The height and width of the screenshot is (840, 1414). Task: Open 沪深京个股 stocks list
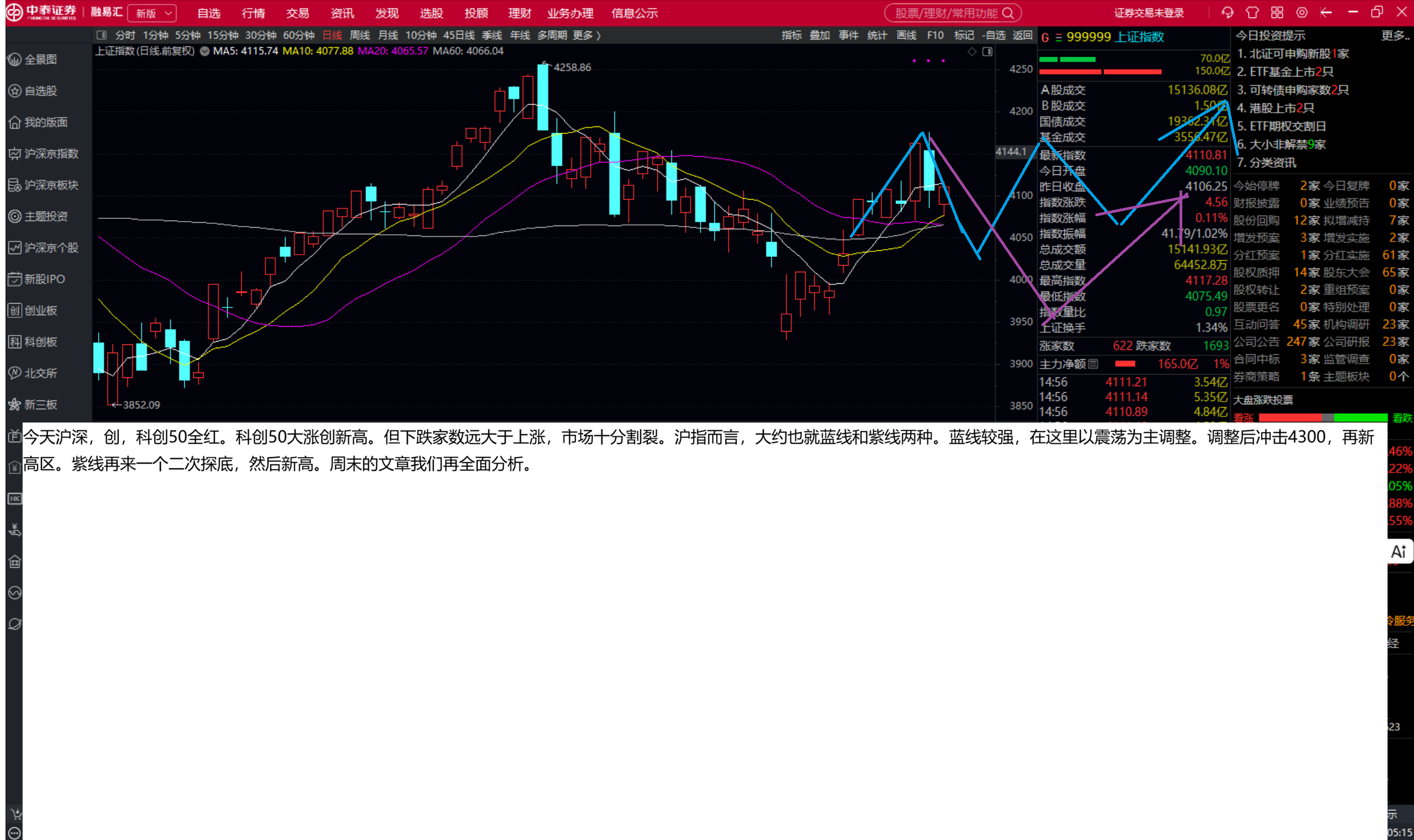point(43,248)
